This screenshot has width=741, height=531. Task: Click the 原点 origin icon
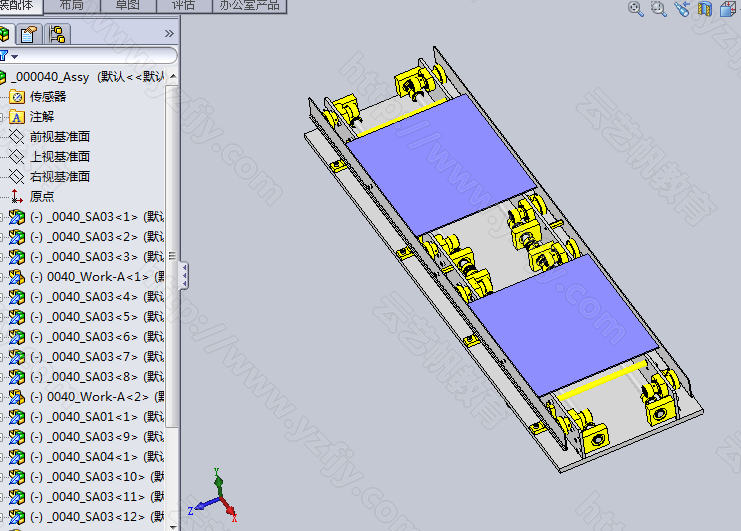(17, 196)
